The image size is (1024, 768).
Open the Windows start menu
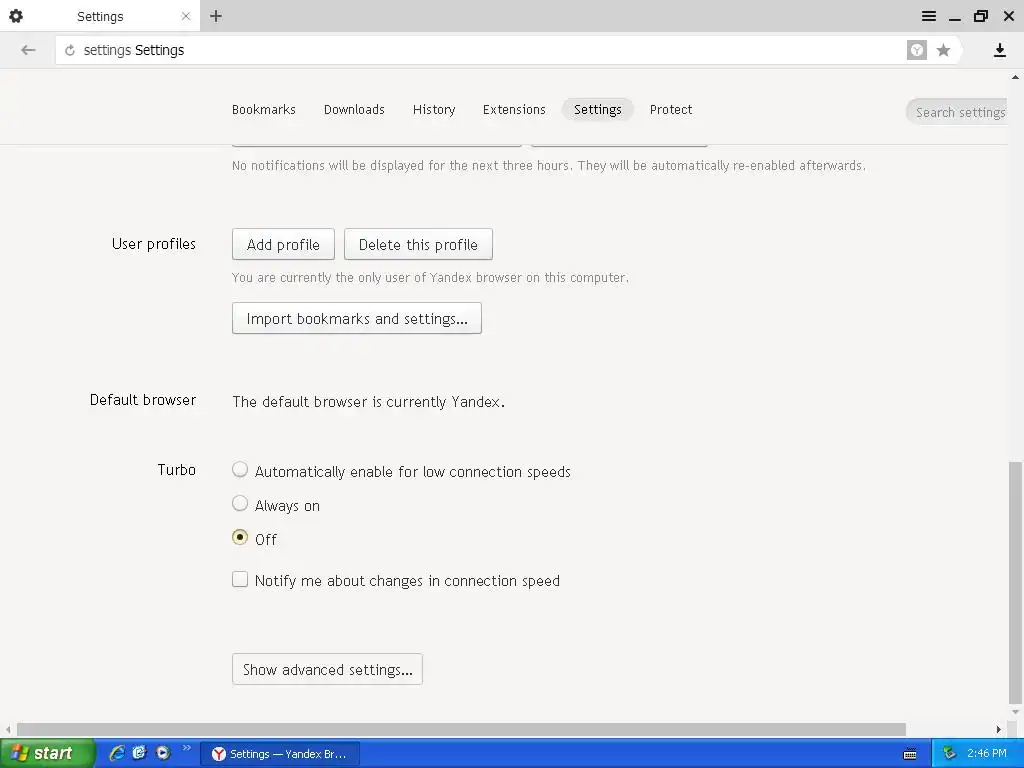pos(47,754)
